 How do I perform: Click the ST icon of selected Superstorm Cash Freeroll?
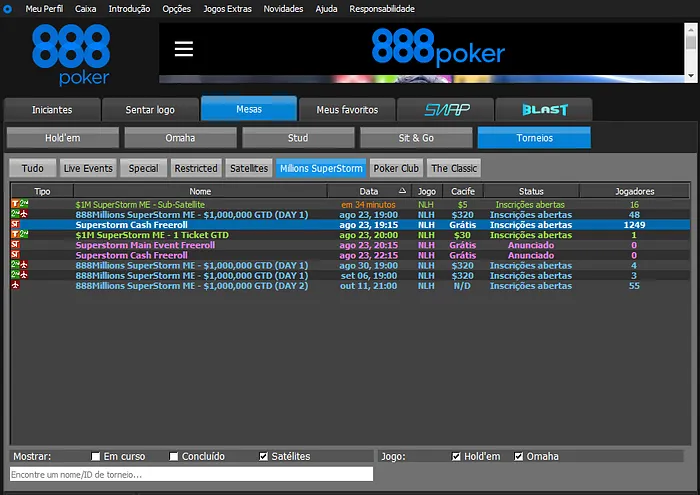pos(15,224)
